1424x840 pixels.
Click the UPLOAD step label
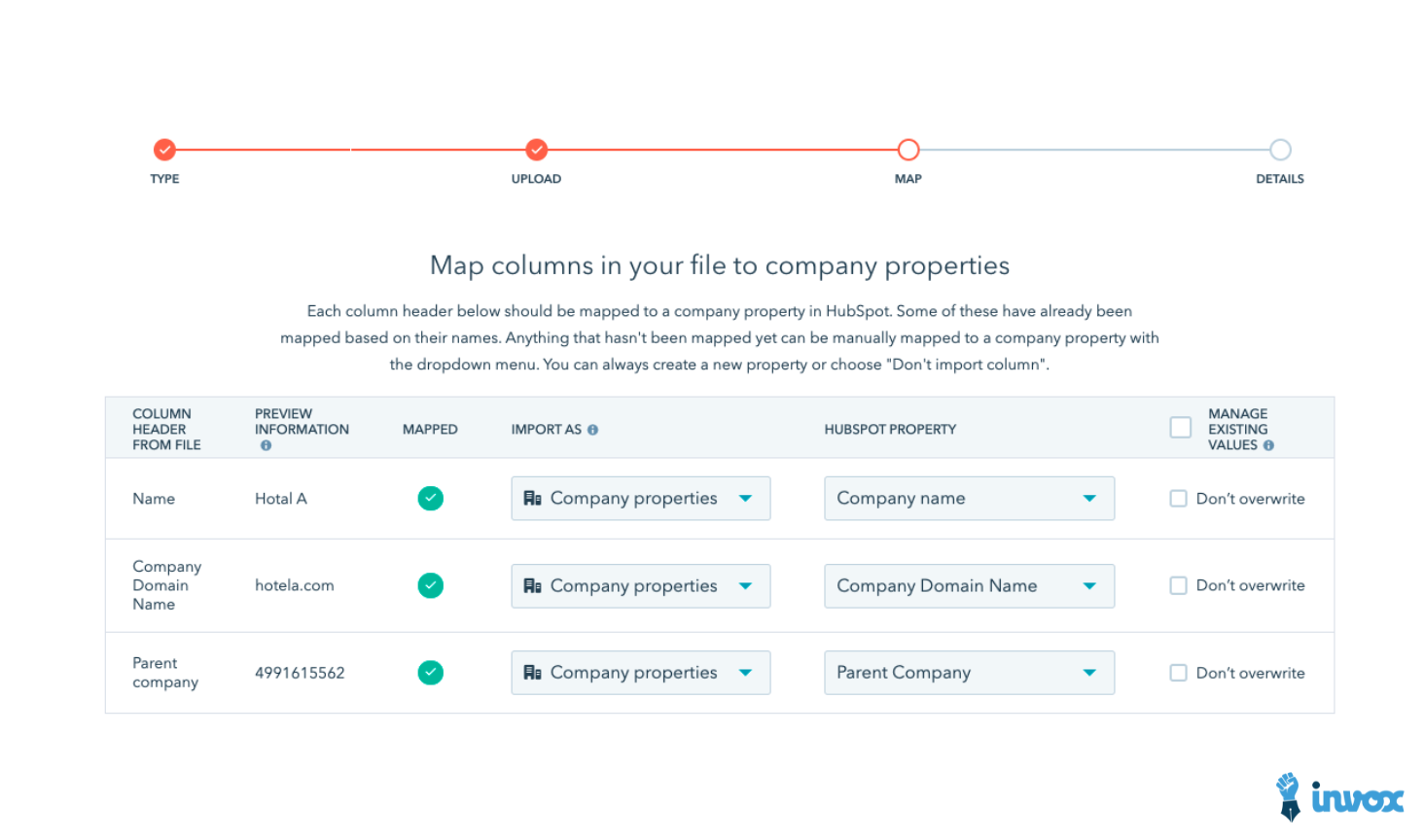pos(536,179)
